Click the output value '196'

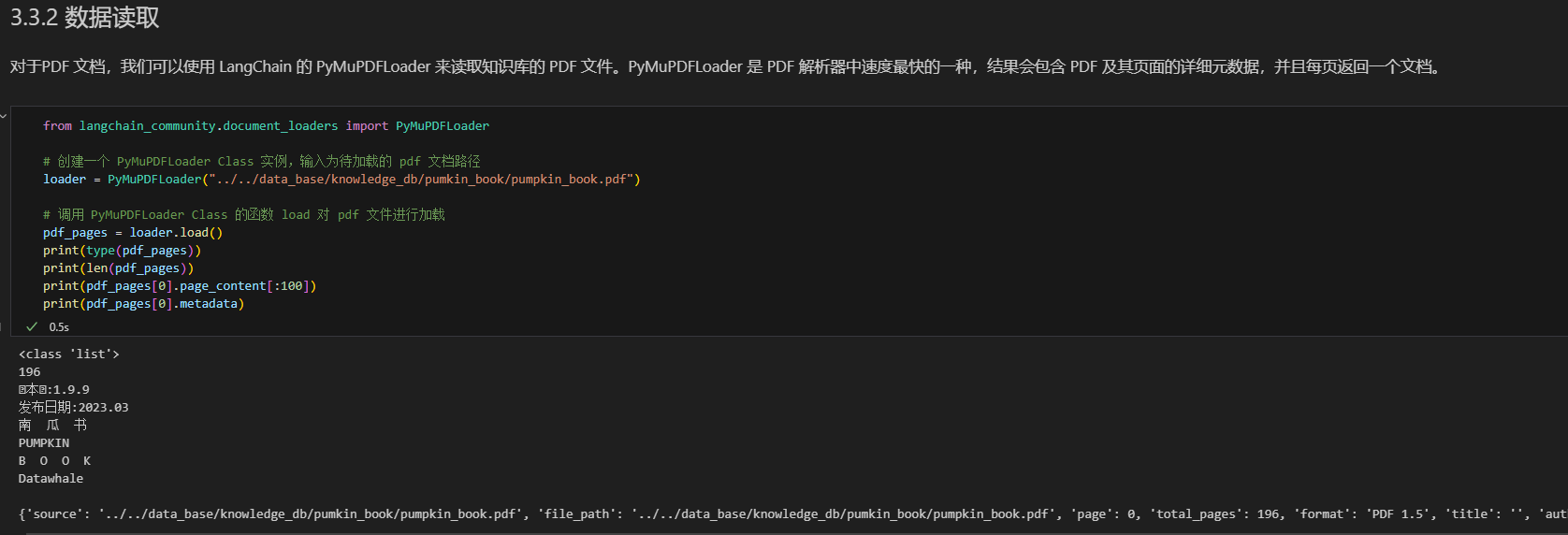point(30,371)
